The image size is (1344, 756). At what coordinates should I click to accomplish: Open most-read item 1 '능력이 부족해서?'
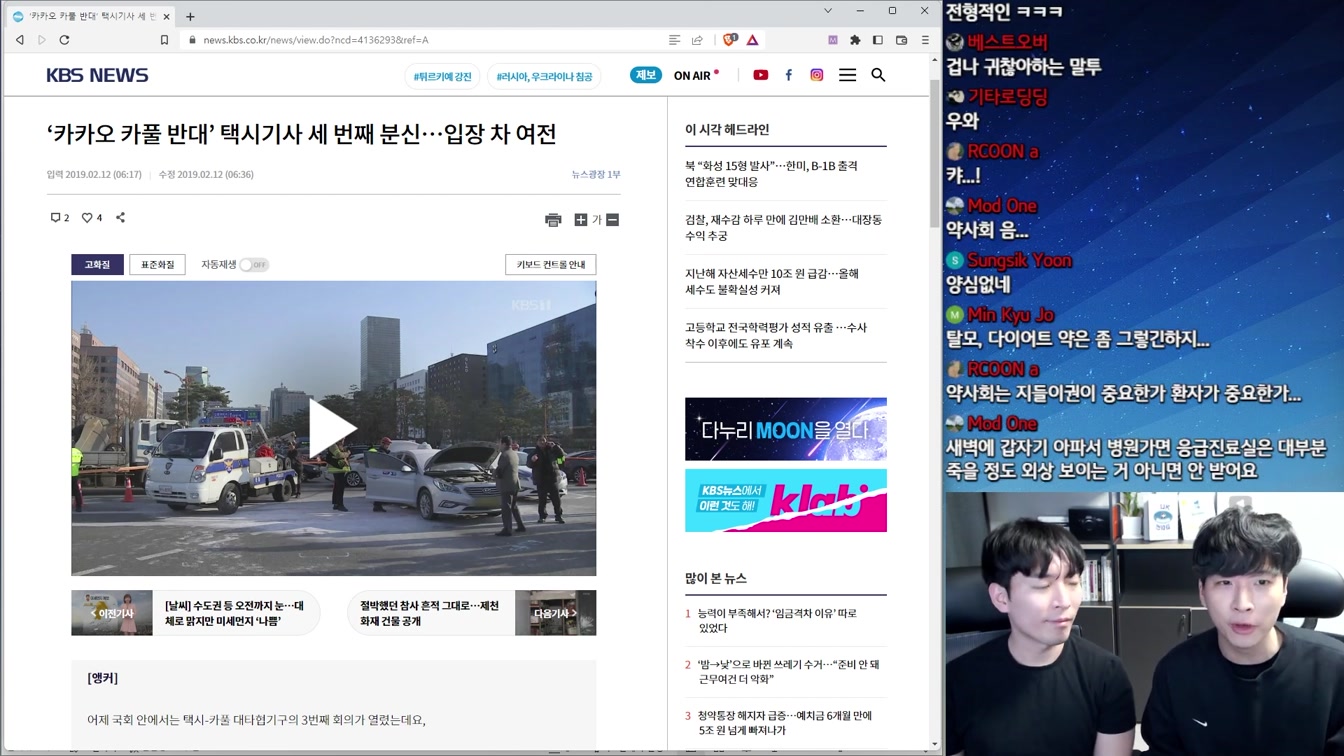pos(777,621)
